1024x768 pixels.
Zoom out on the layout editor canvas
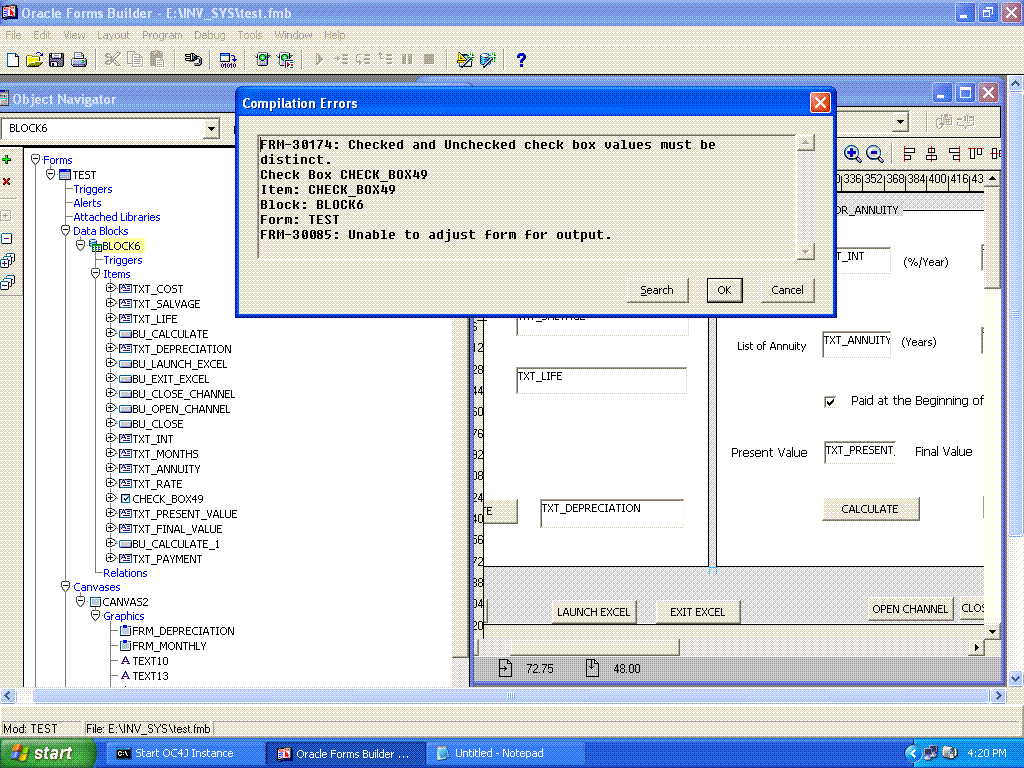pyautogui.click(x=874, y=154)
